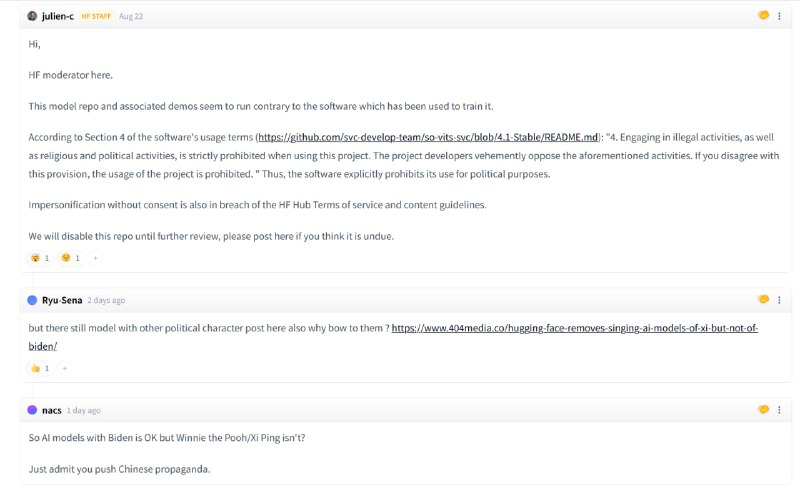The height and width of the screenshot is (489, 800).
Task: Toggle the astonished face reaction on julien-c's comment
Action: (40, 258)
